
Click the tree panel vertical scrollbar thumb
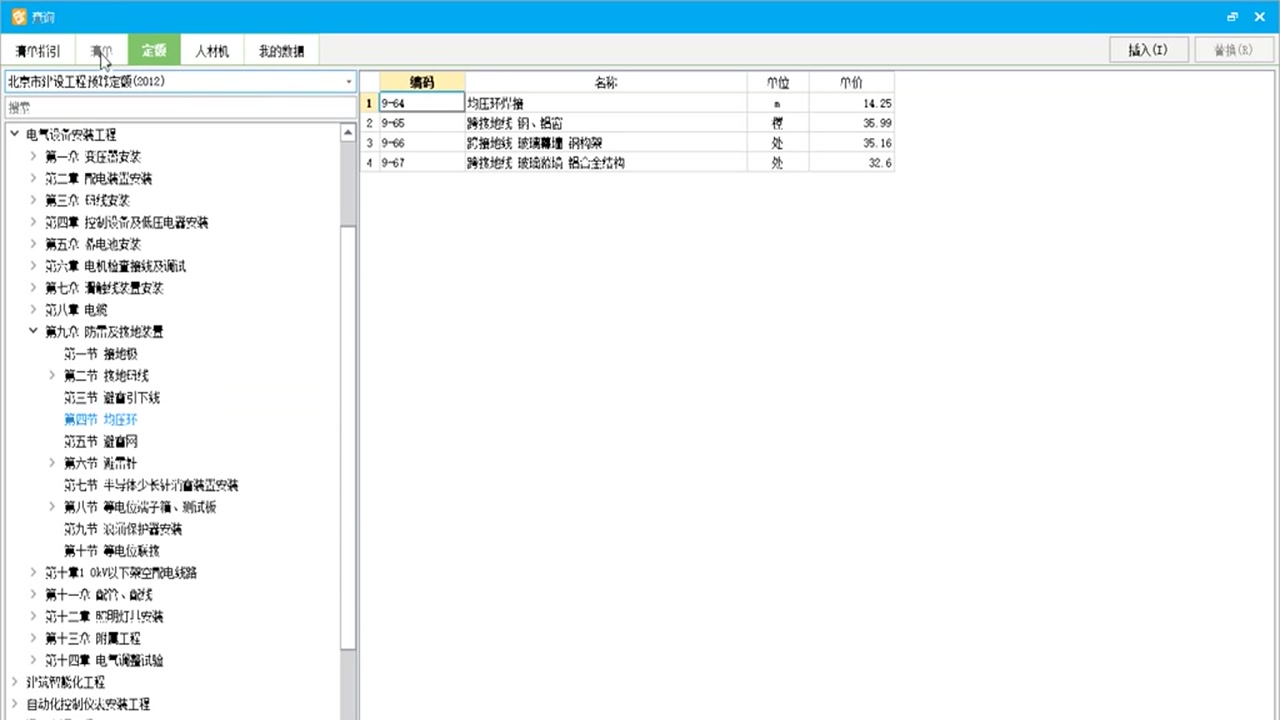pyautogui.click(x=348, y=440)
